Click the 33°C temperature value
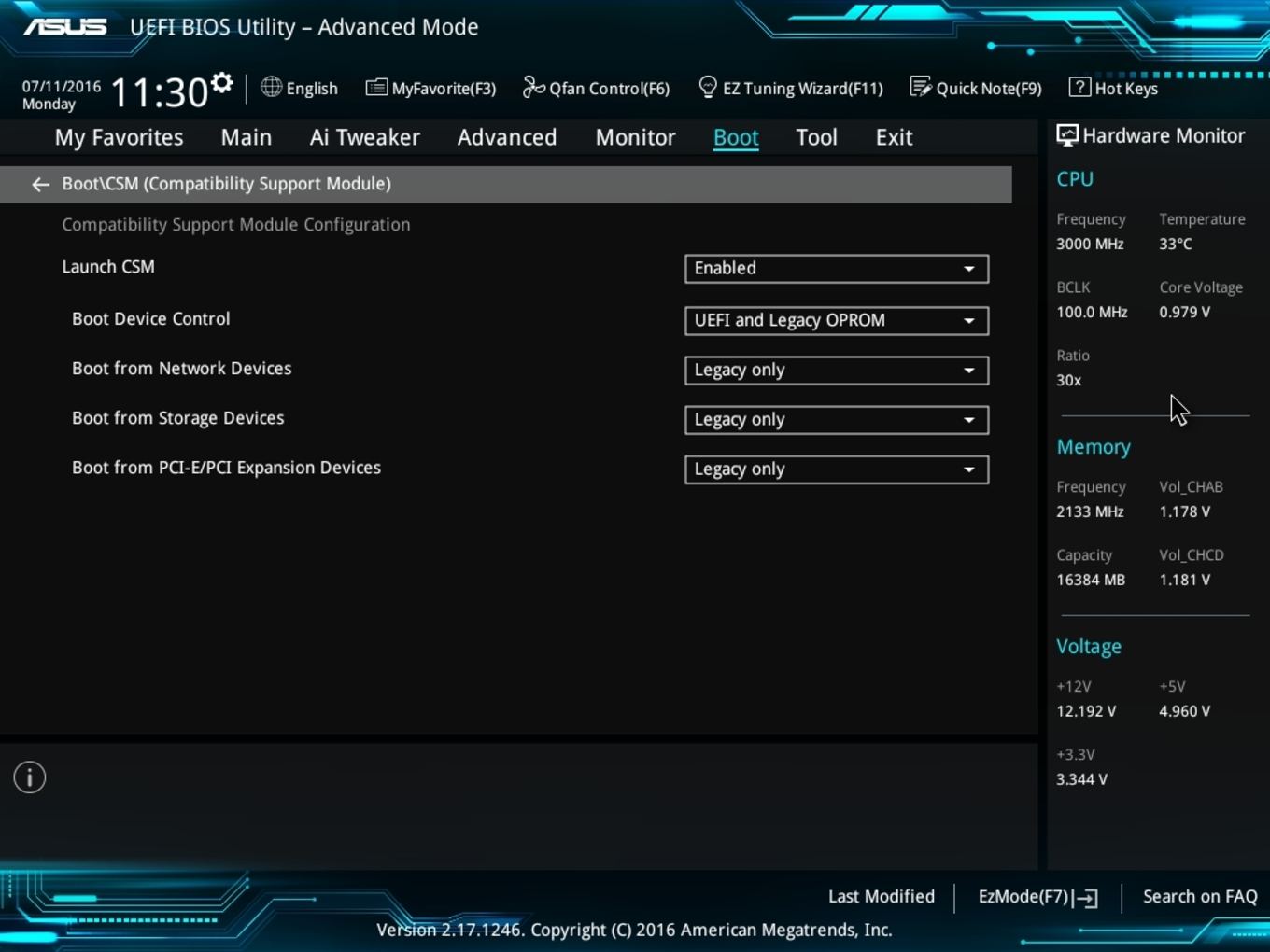Viewport: 1270px width, 952px height. 1176,244
